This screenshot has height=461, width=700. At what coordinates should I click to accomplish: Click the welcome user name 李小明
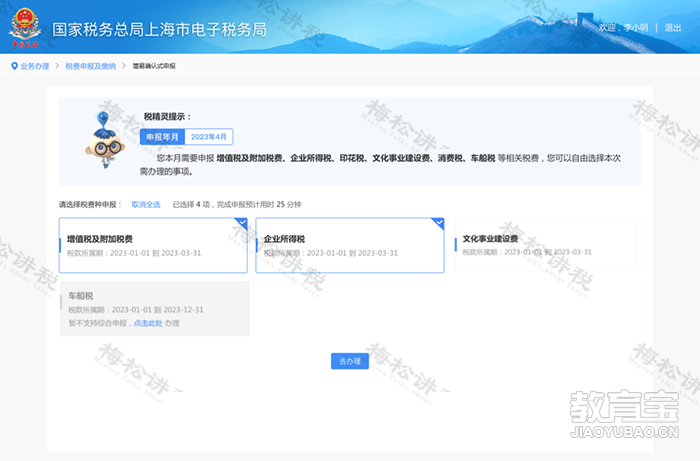636,28
